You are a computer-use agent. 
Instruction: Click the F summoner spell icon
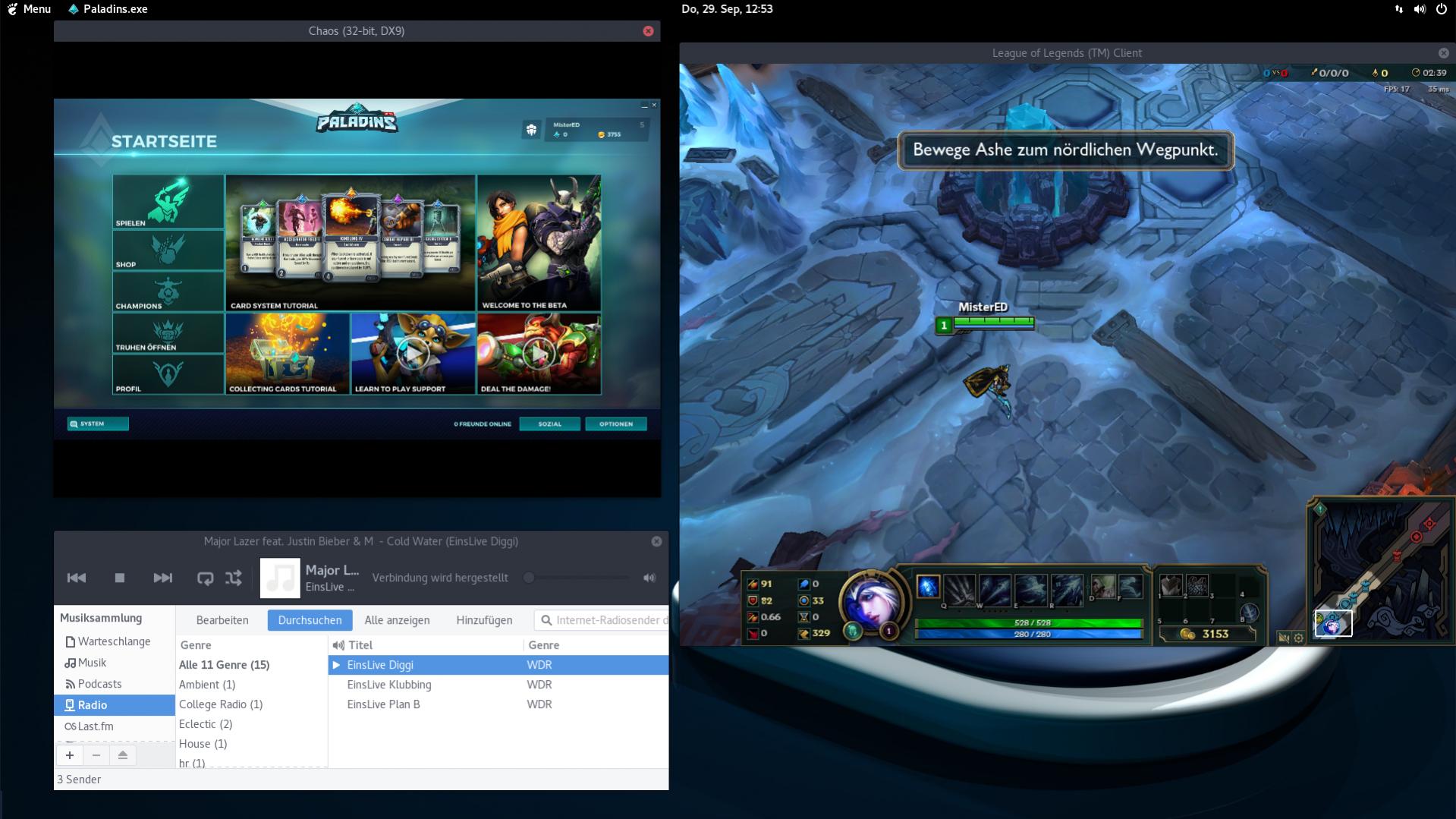[1131, 586]
